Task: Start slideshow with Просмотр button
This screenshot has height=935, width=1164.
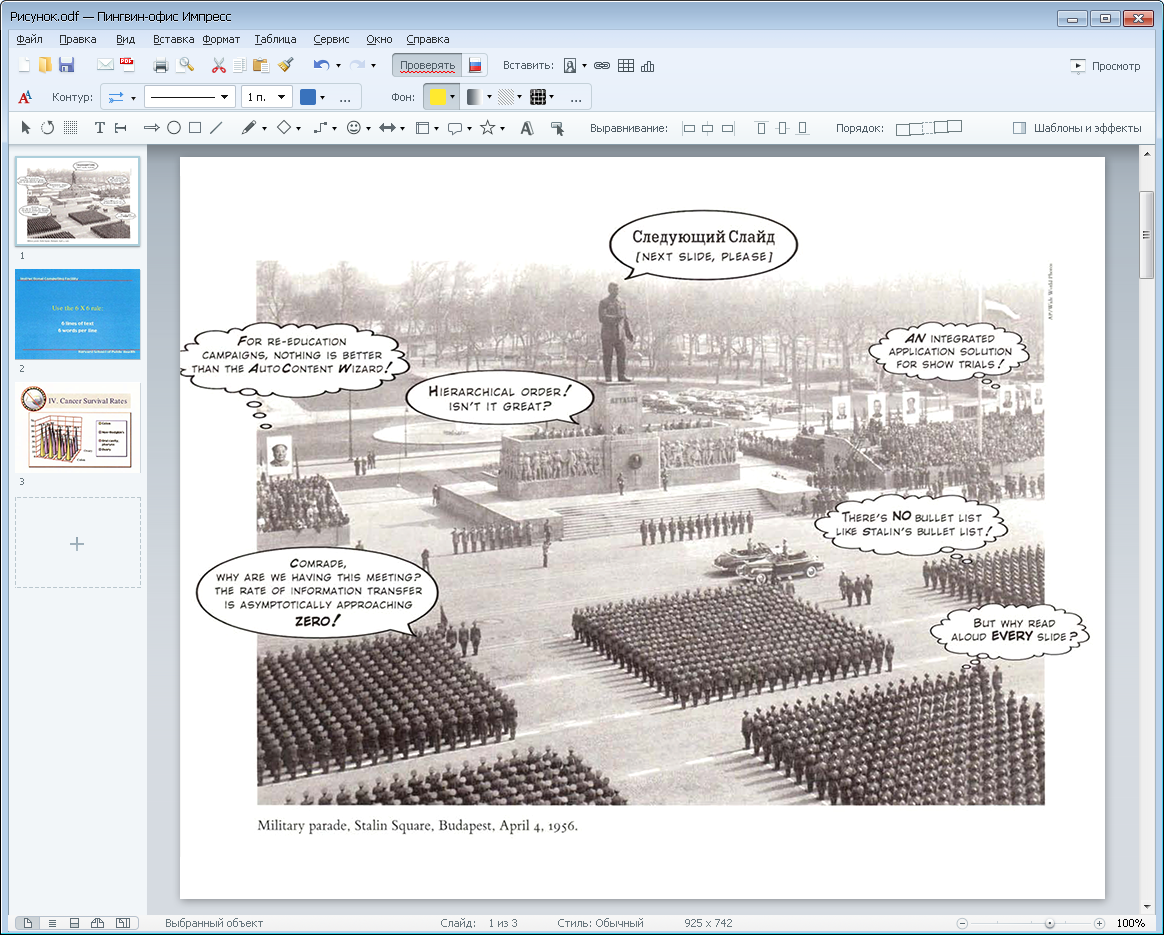Action: [1105, 66]
